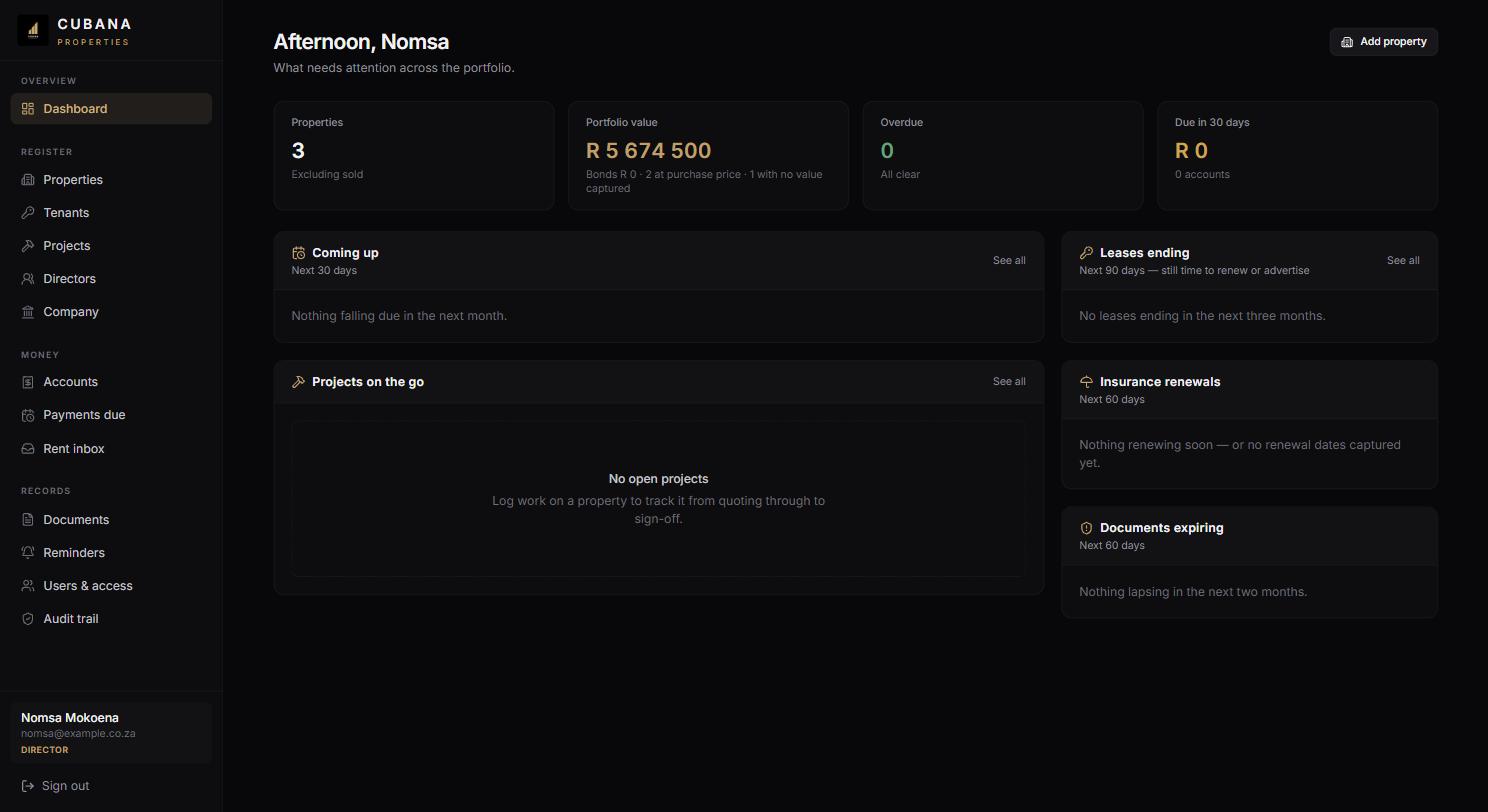Image resolution: width=1488 pixels, height=812 pixels.
Task: Click the No open projects message
Action: tap(658, 479)
